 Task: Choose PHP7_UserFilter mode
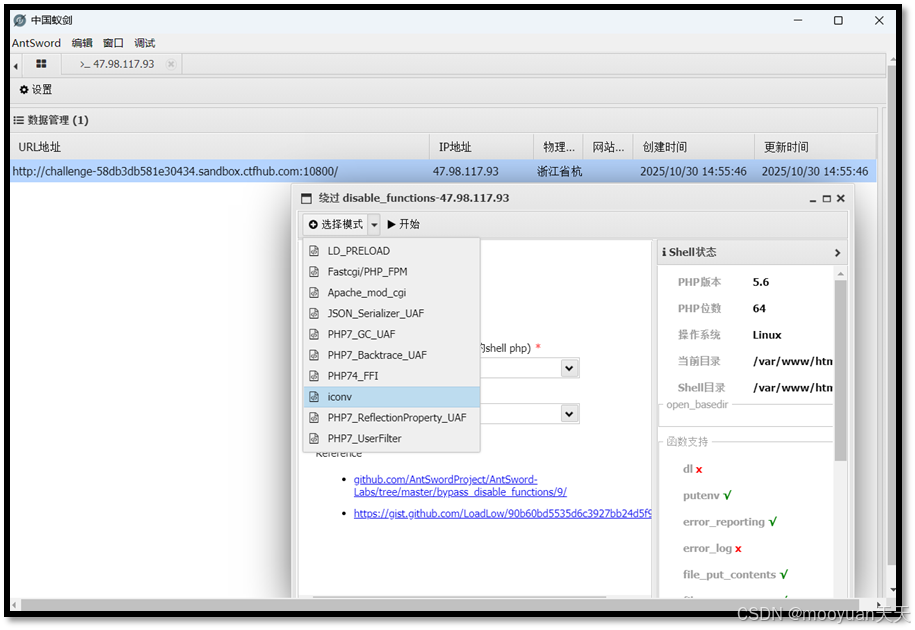(x=392, y=438)
